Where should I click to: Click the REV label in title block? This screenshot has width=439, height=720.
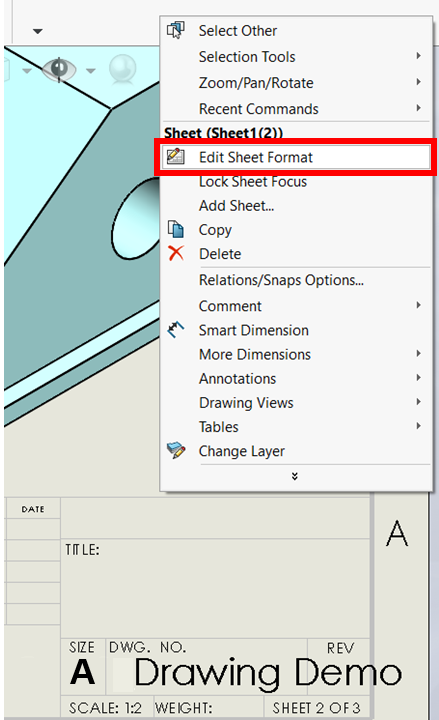point(340,648)
